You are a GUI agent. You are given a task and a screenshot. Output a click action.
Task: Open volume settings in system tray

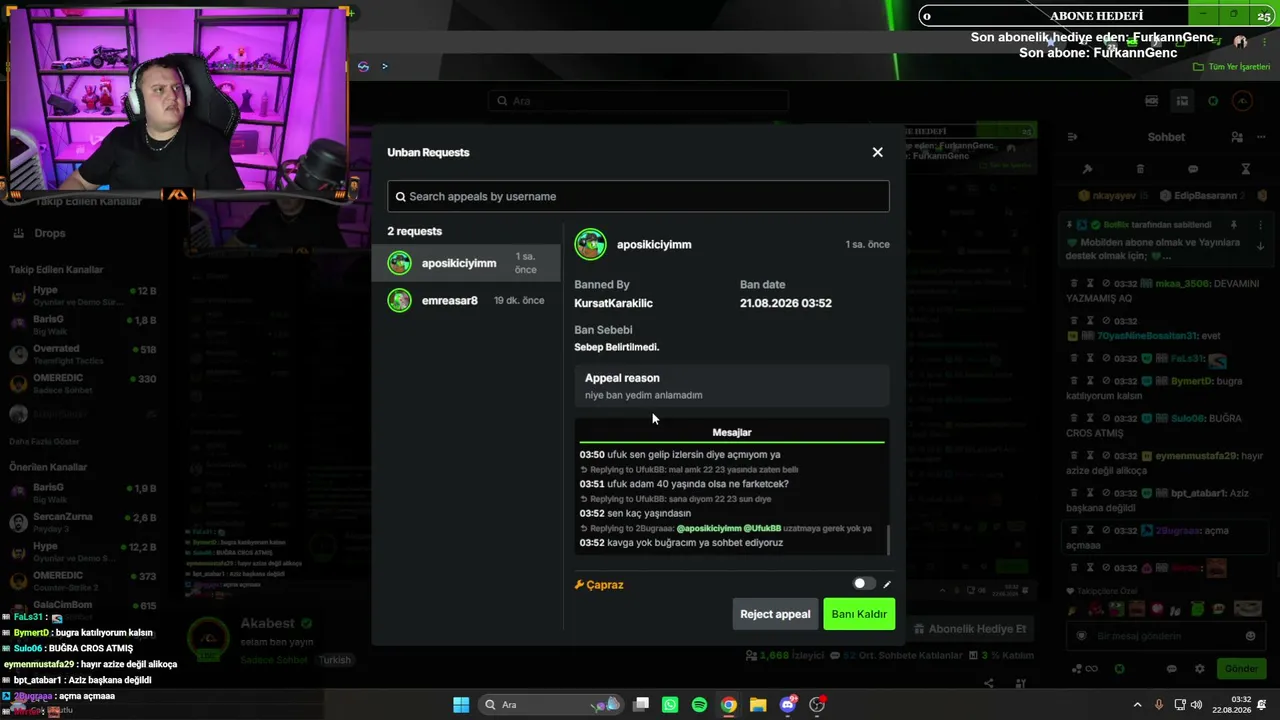[1196, 705]
